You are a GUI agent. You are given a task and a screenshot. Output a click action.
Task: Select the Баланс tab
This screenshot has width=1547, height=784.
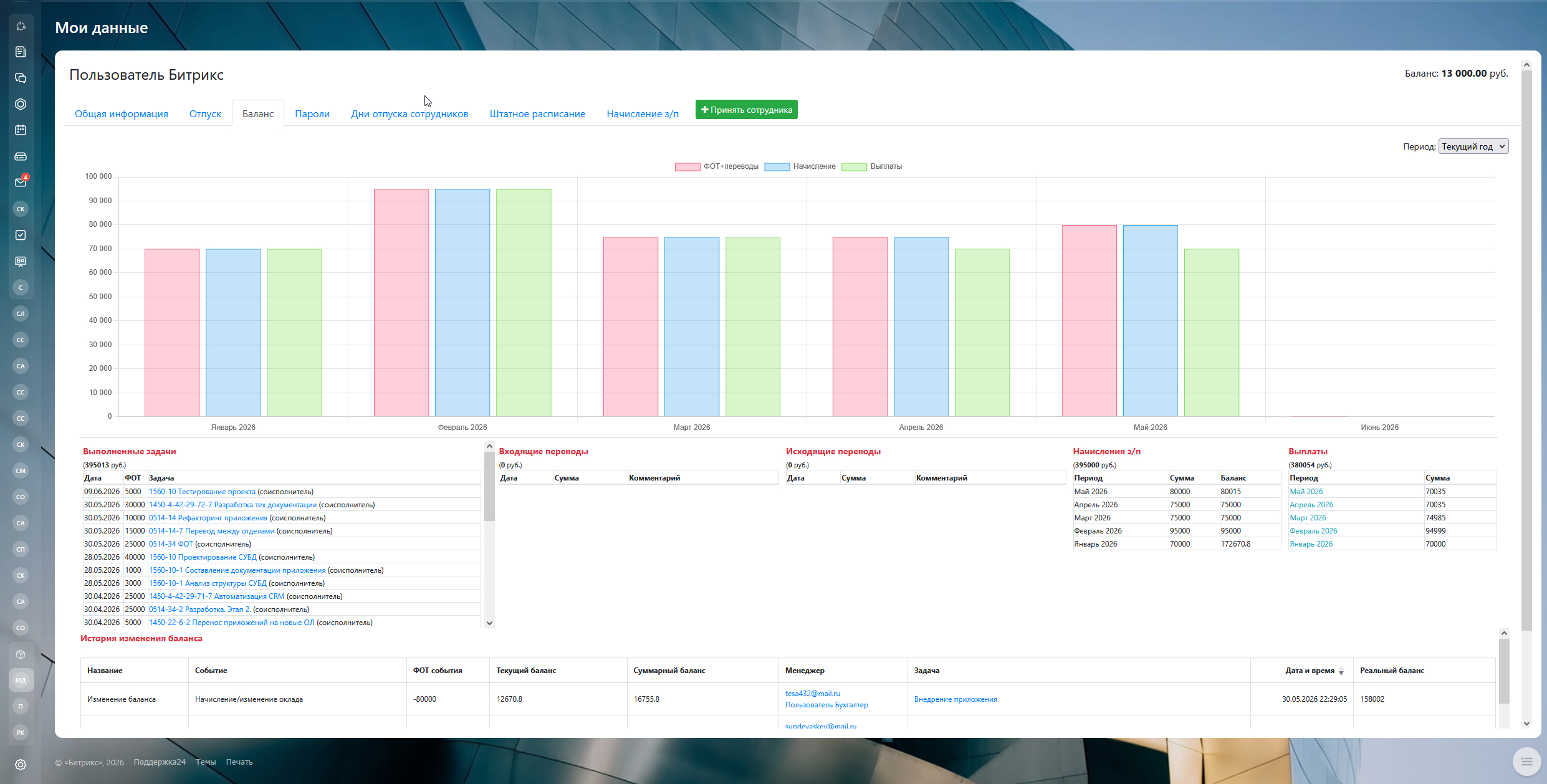tap(258, 113)
